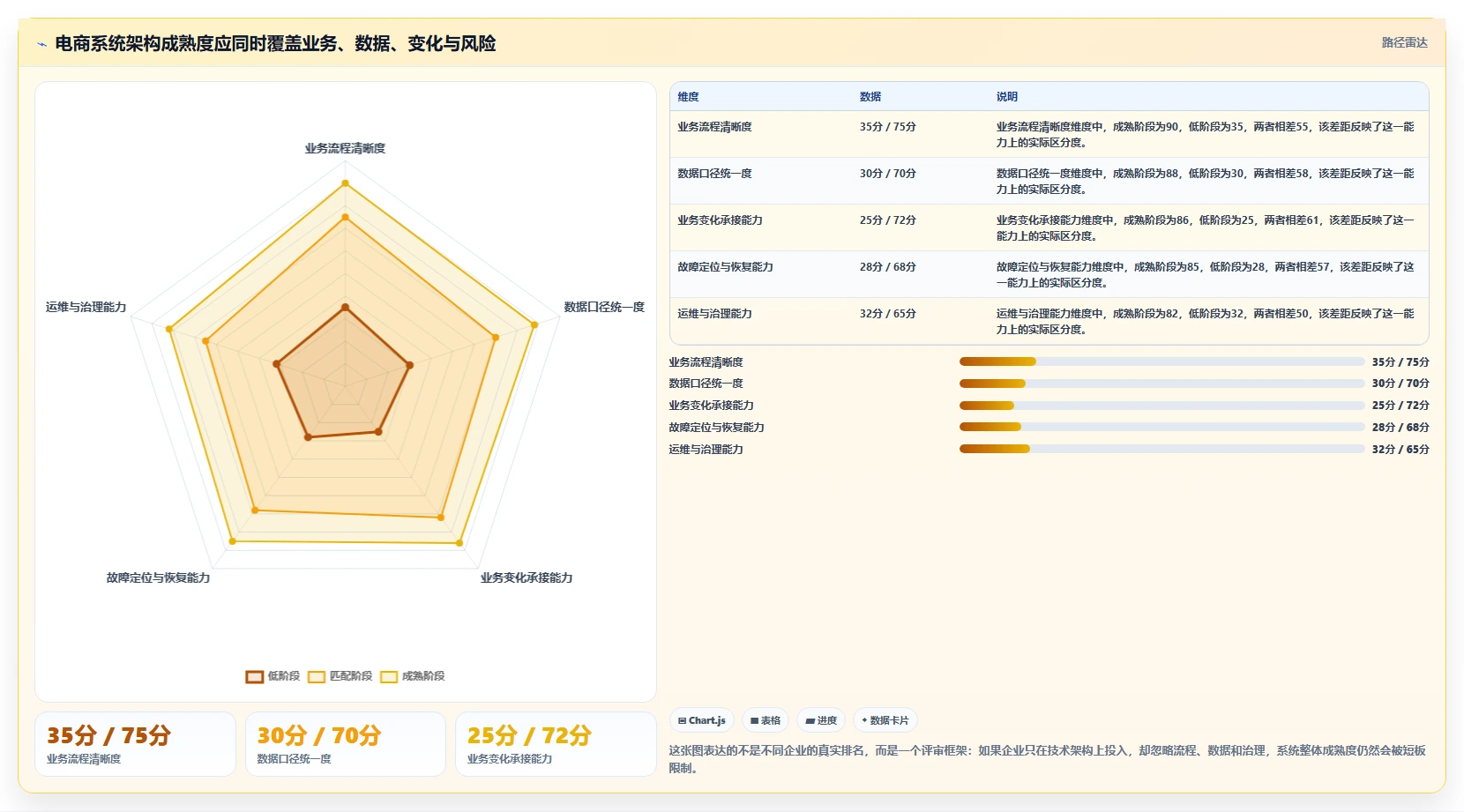This screenshot has width=1464, height=812.
Task: Select 故障定位与恢复能力 row name in table
Action: pos(725,267)
